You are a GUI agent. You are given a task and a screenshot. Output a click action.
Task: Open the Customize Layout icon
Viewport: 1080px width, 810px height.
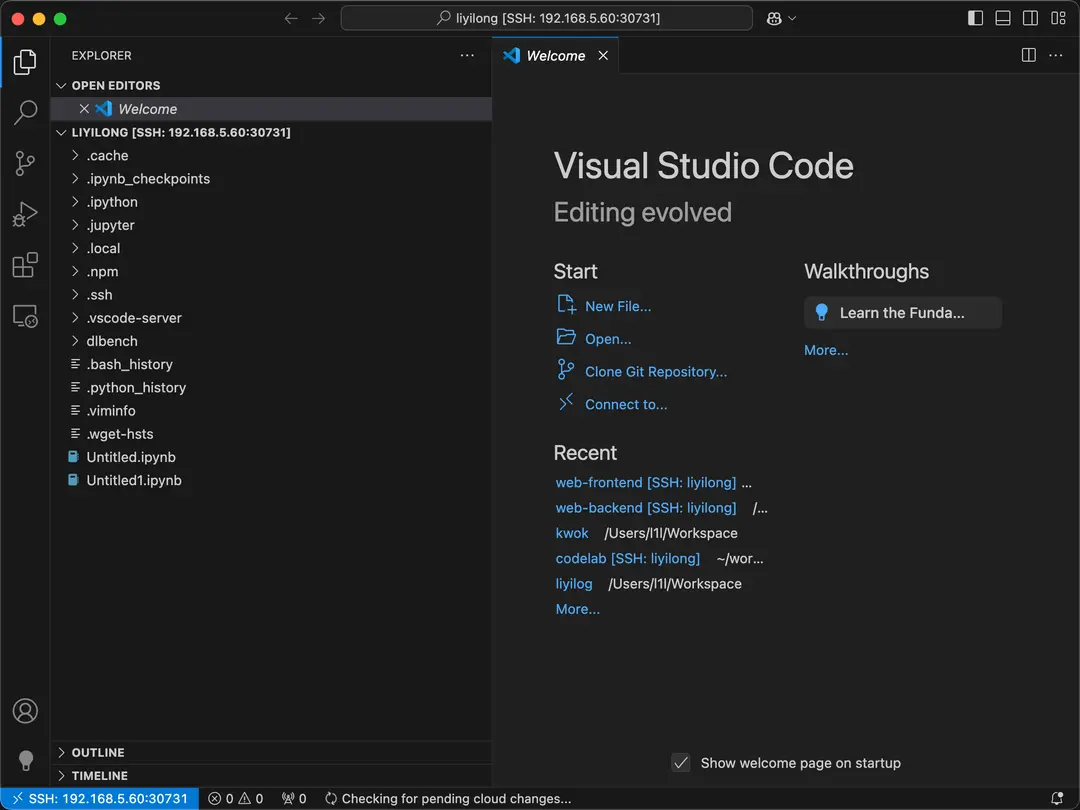(1058, 19)
